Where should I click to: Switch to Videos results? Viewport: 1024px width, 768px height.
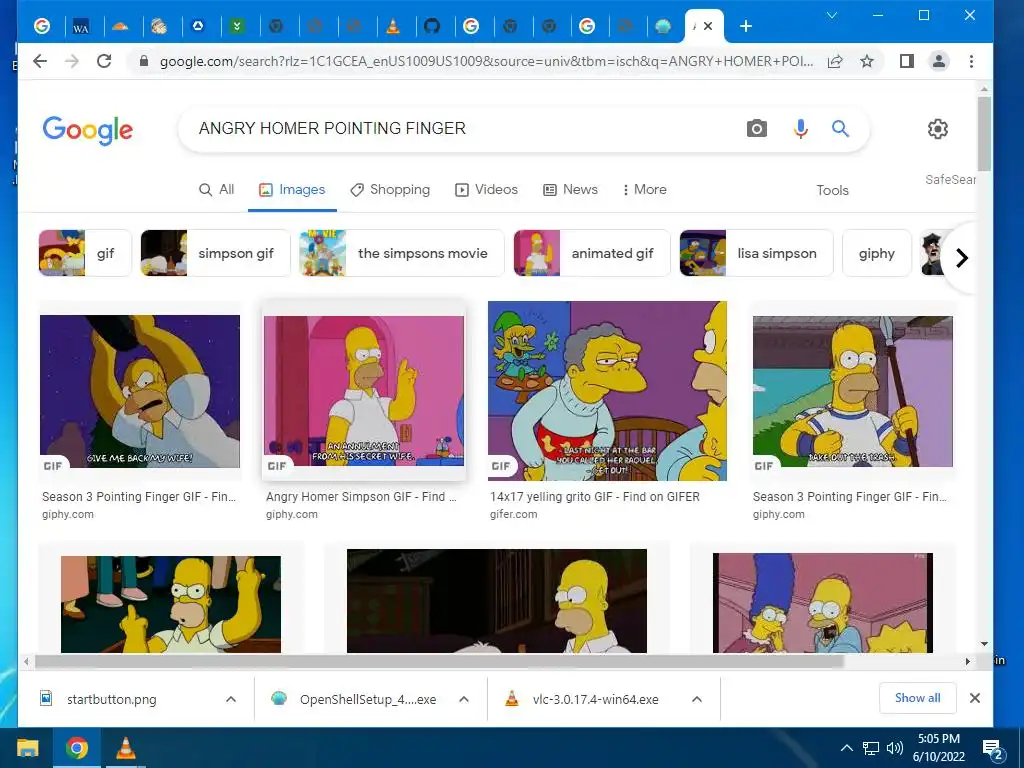pyautogui.click(x=487, y=189)
